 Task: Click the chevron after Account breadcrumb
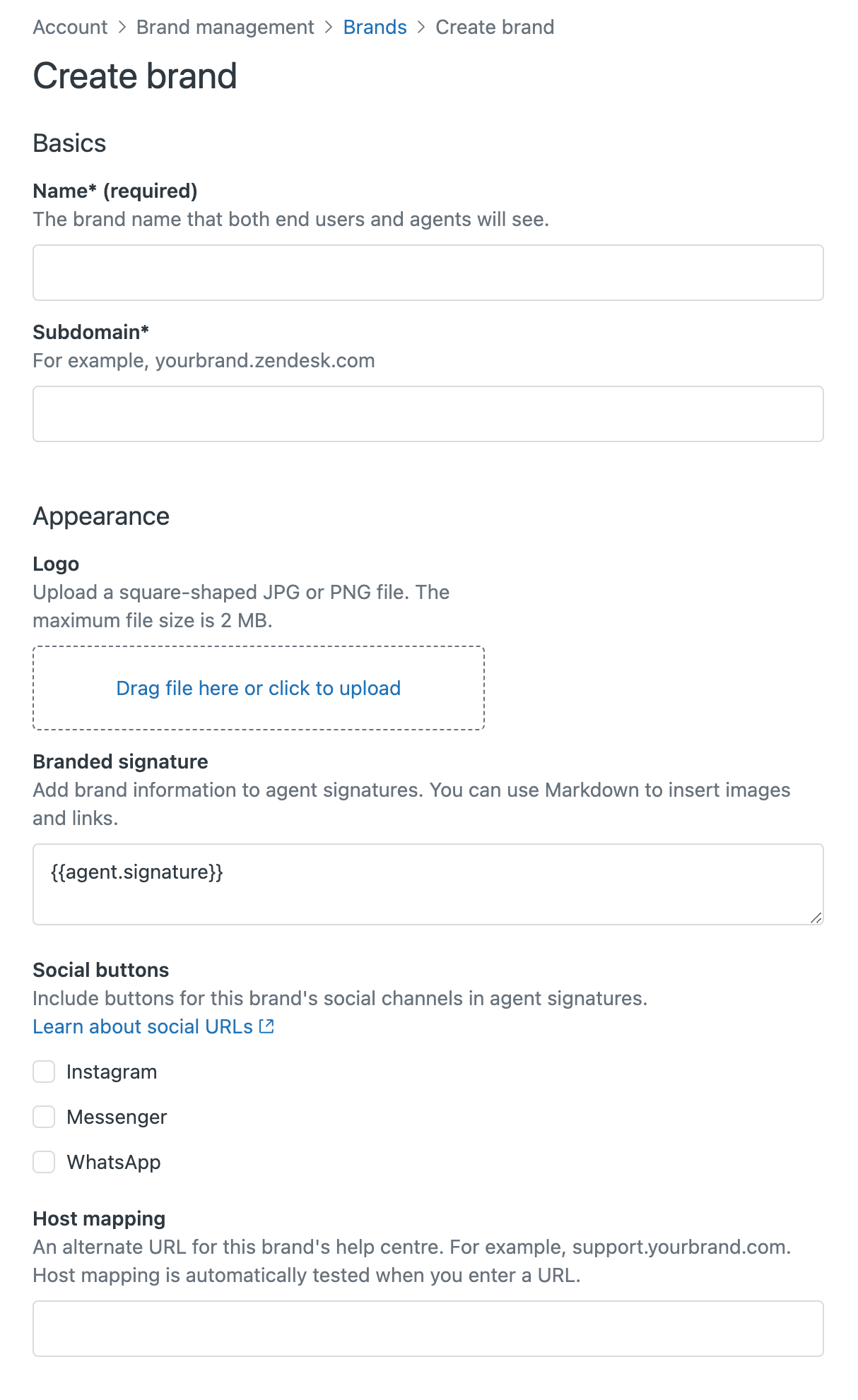click(122, 27)
